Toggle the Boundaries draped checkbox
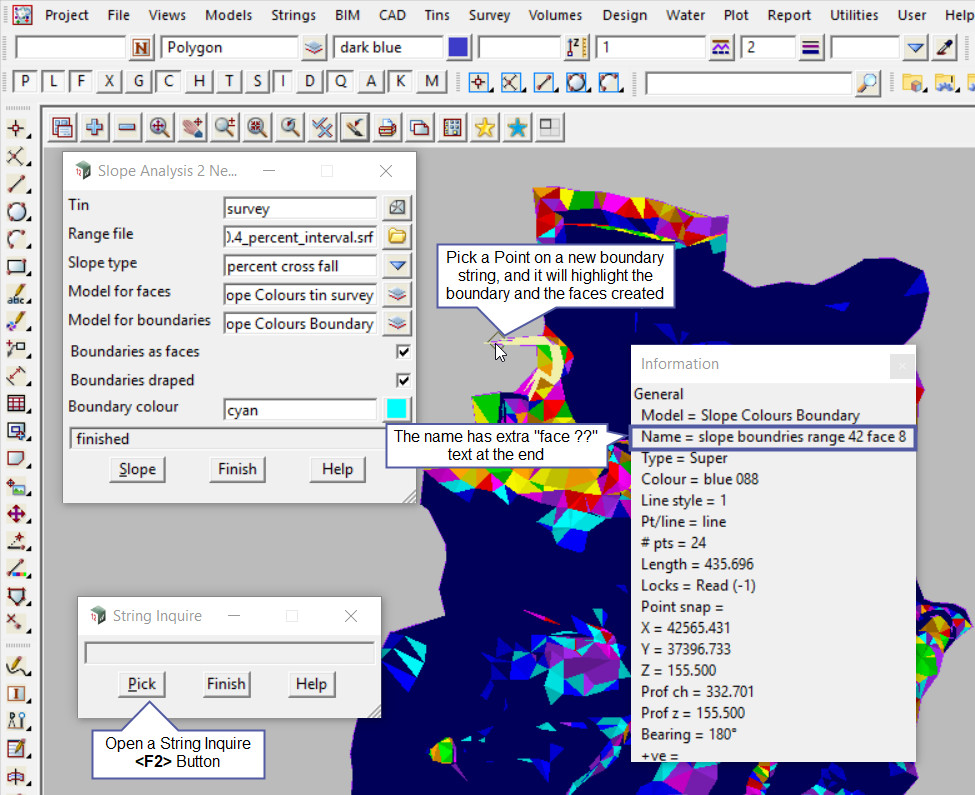 [x=403, y=380]
